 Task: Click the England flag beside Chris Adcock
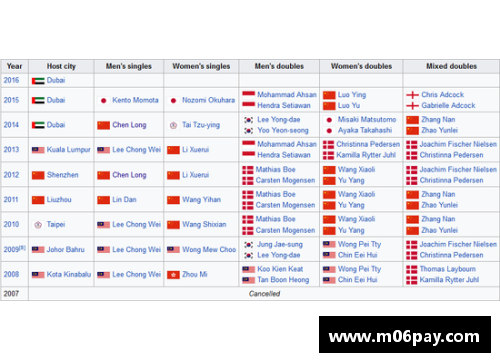click(412, 95)
